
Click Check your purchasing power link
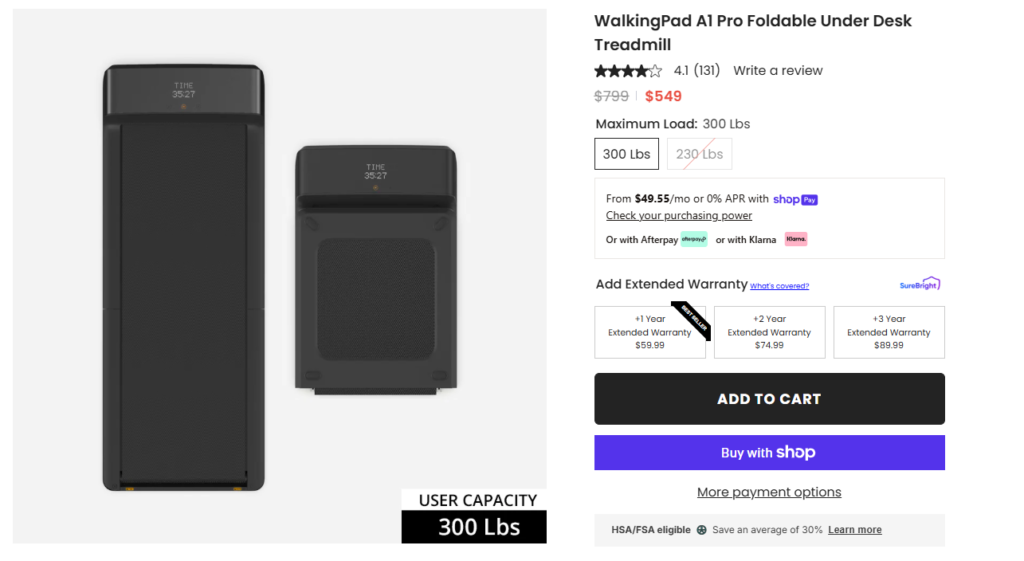pos(679,216)
